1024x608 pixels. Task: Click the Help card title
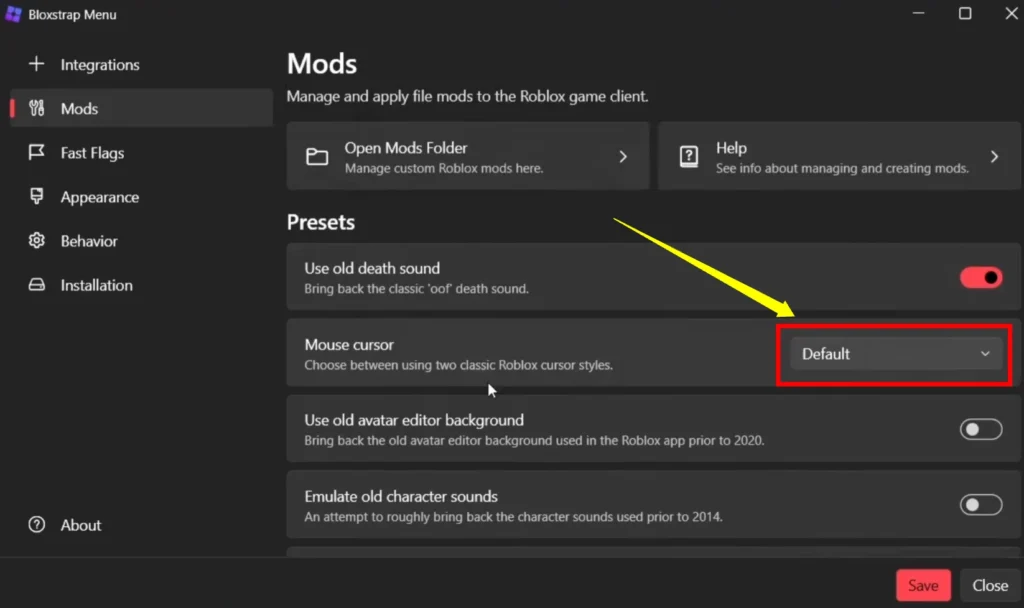731,148
